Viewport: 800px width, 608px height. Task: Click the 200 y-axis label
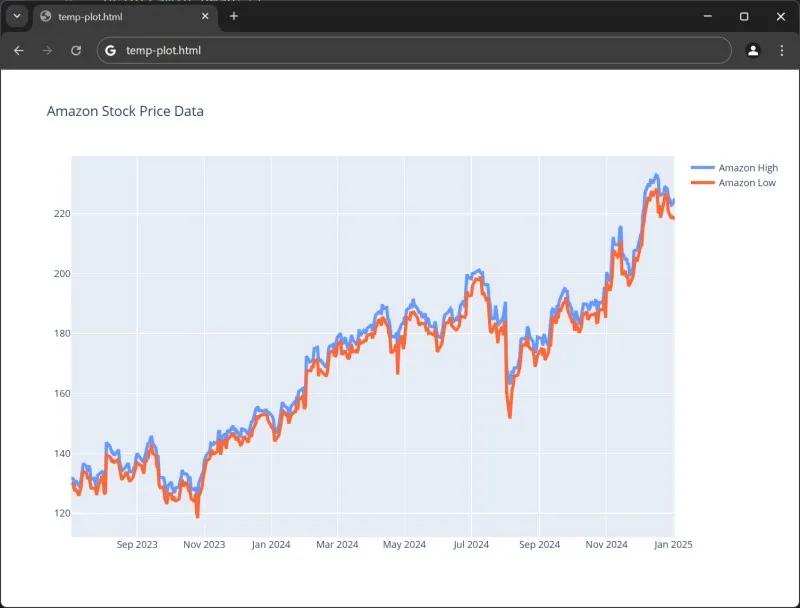pyautogui.click(x=62, y=274)
